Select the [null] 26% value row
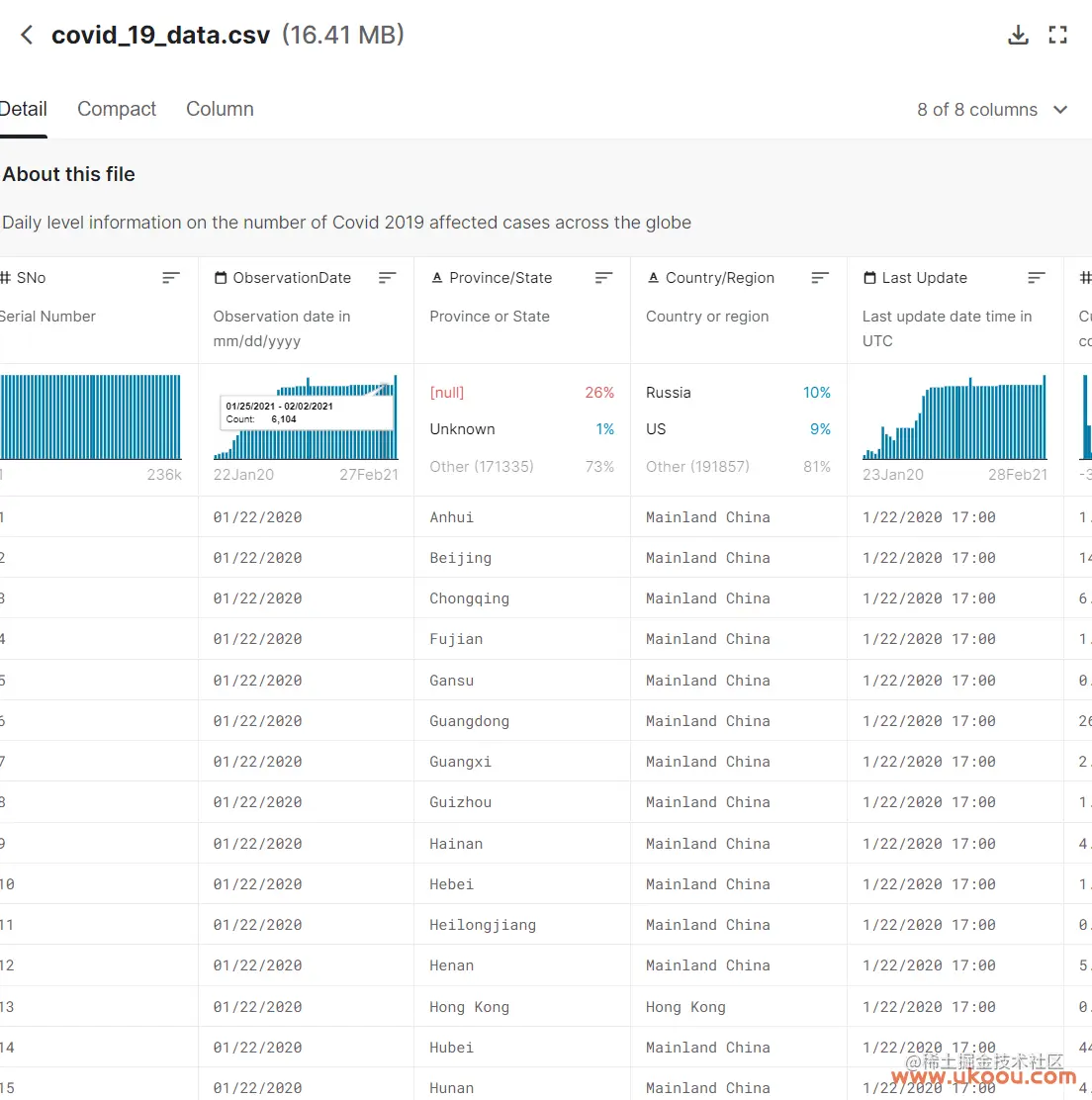 [x=522, y=393]
